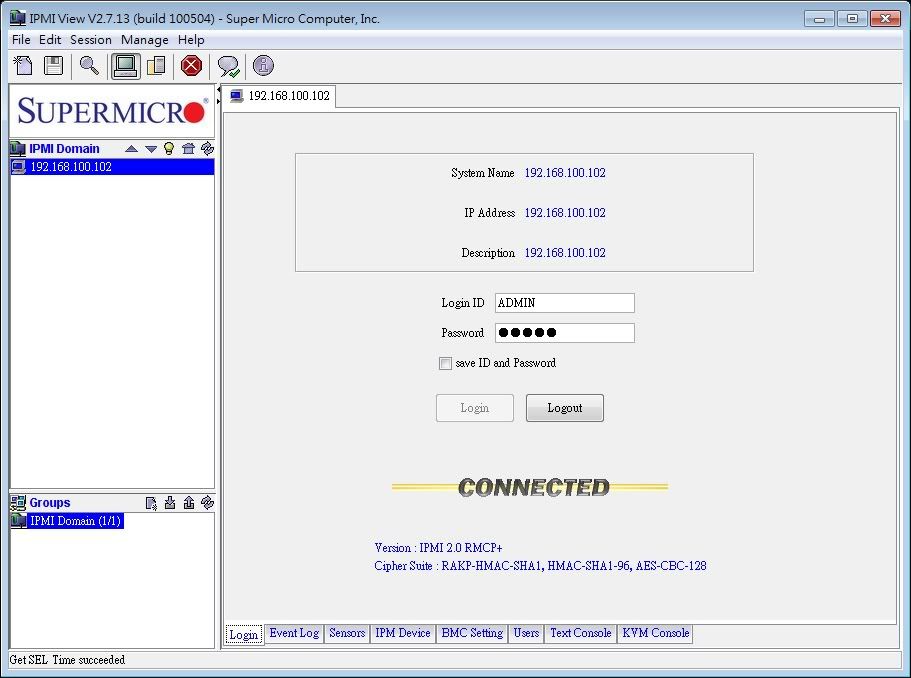Switch to the Event Log tab

coord(294,633)
